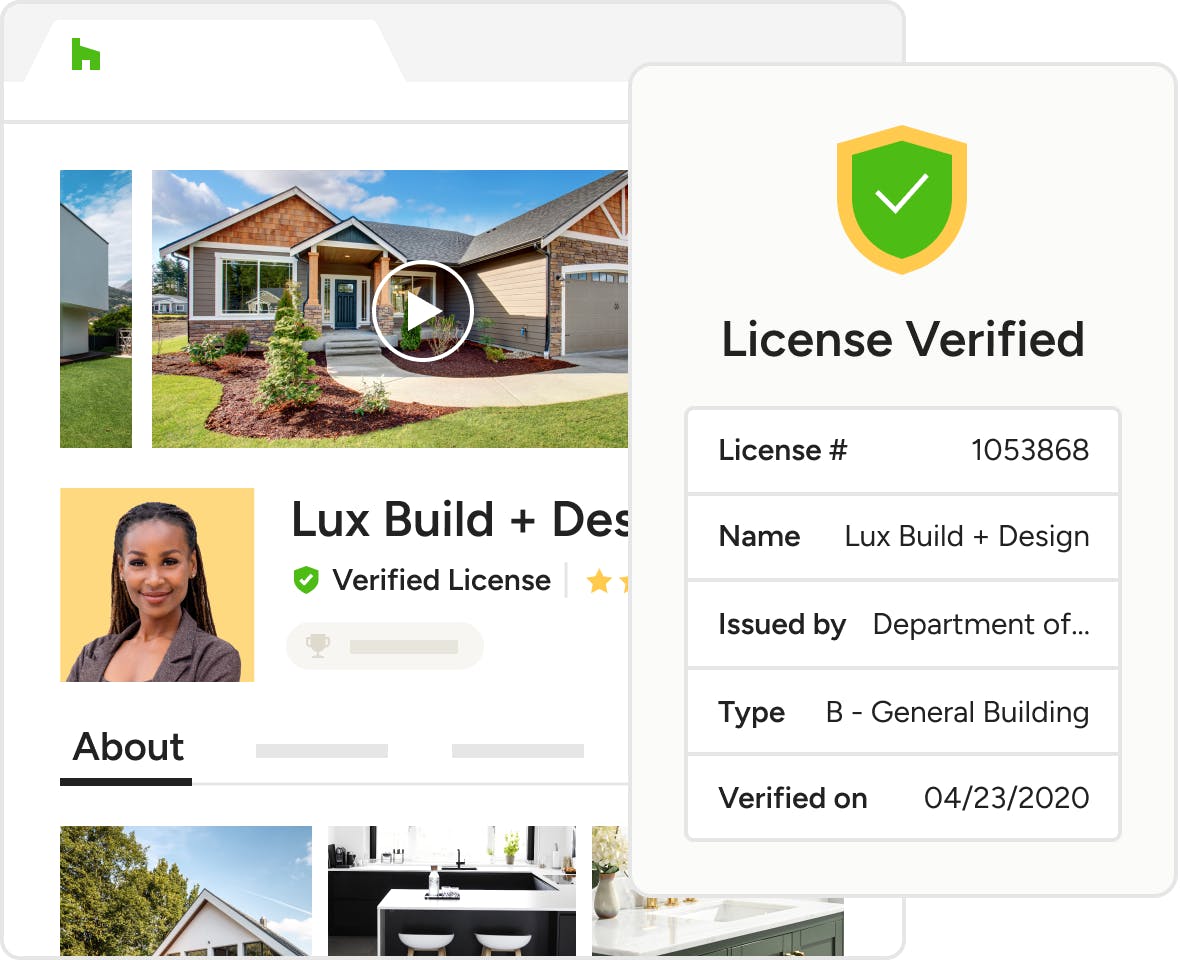Click the Name label in license card

pyautogui.click(x=759, y=536)
